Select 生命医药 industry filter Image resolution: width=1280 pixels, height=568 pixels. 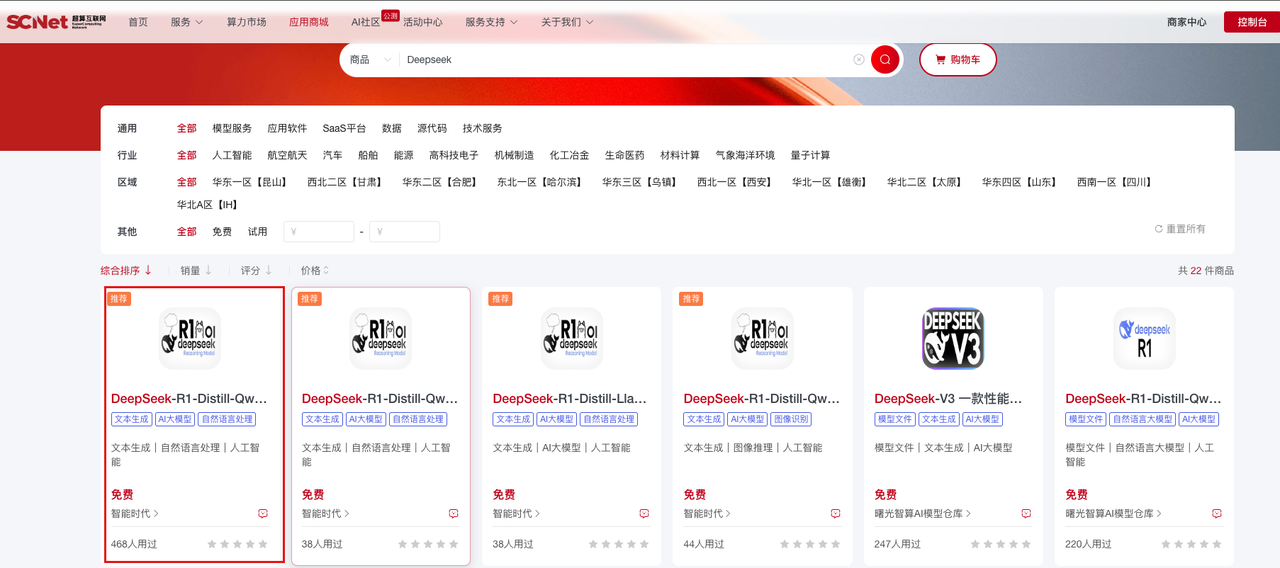tap(625, 155)
